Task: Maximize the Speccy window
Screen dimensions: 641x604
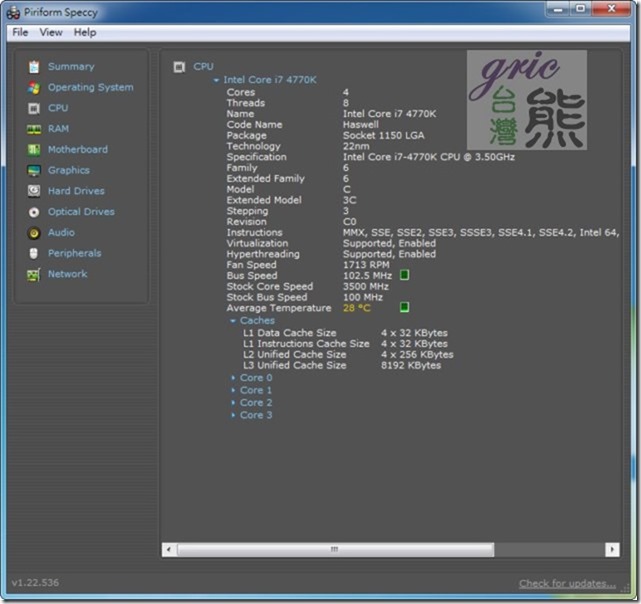Action: [580, 9]
